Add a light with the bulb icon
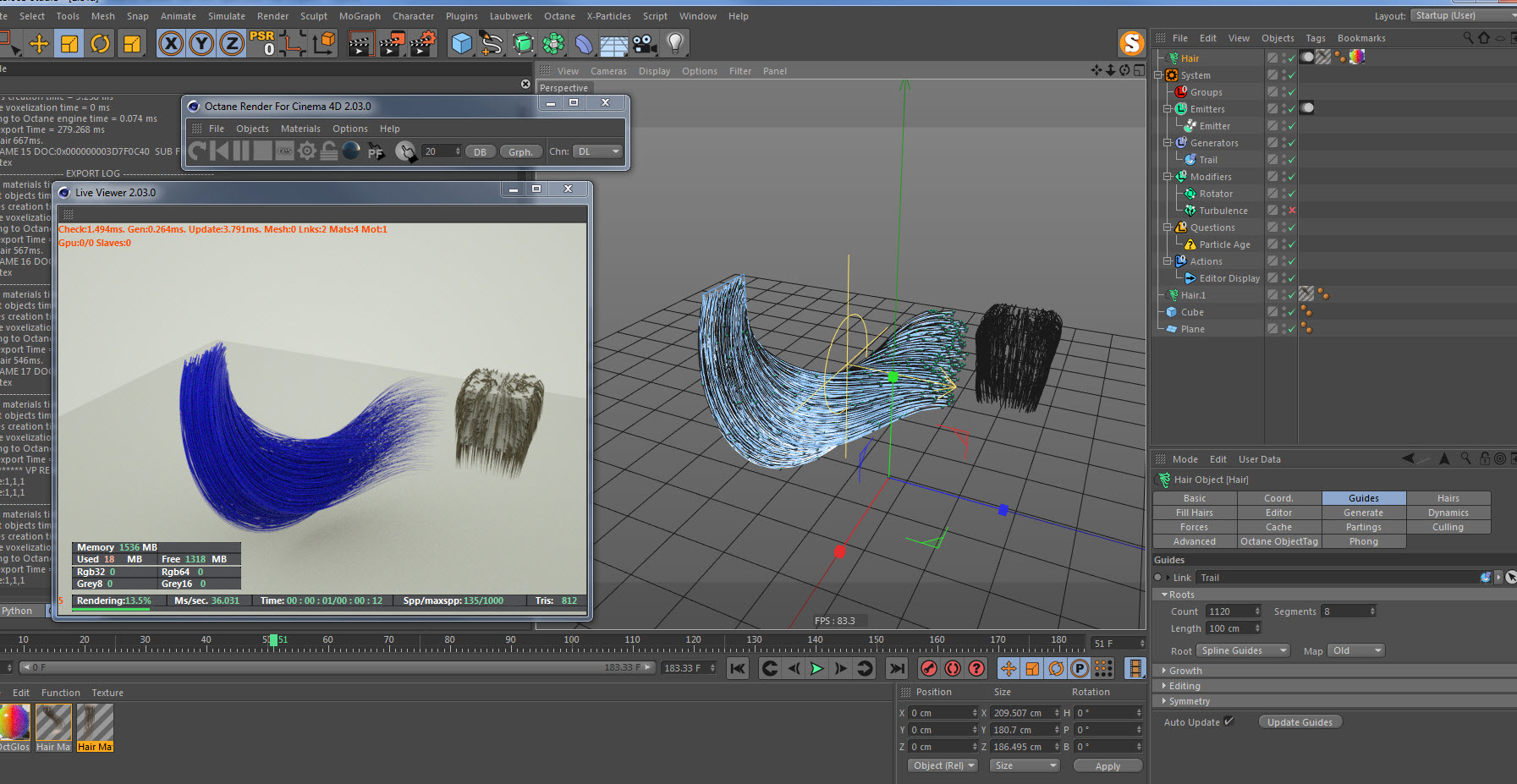The width and height of the screenshot is (1517, 784). coord(674,43)
